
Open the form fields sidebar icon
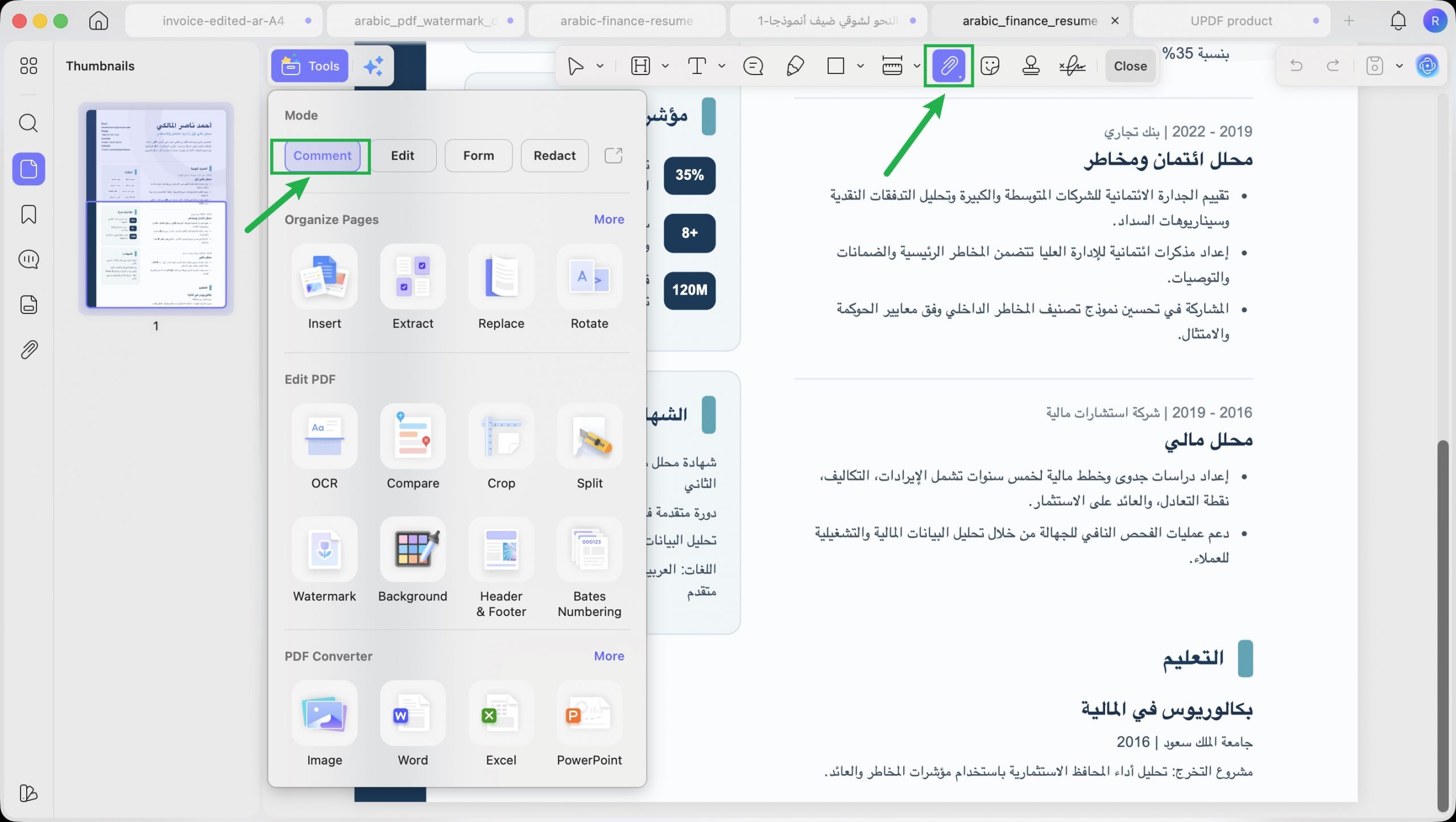[x=28, y=305]
